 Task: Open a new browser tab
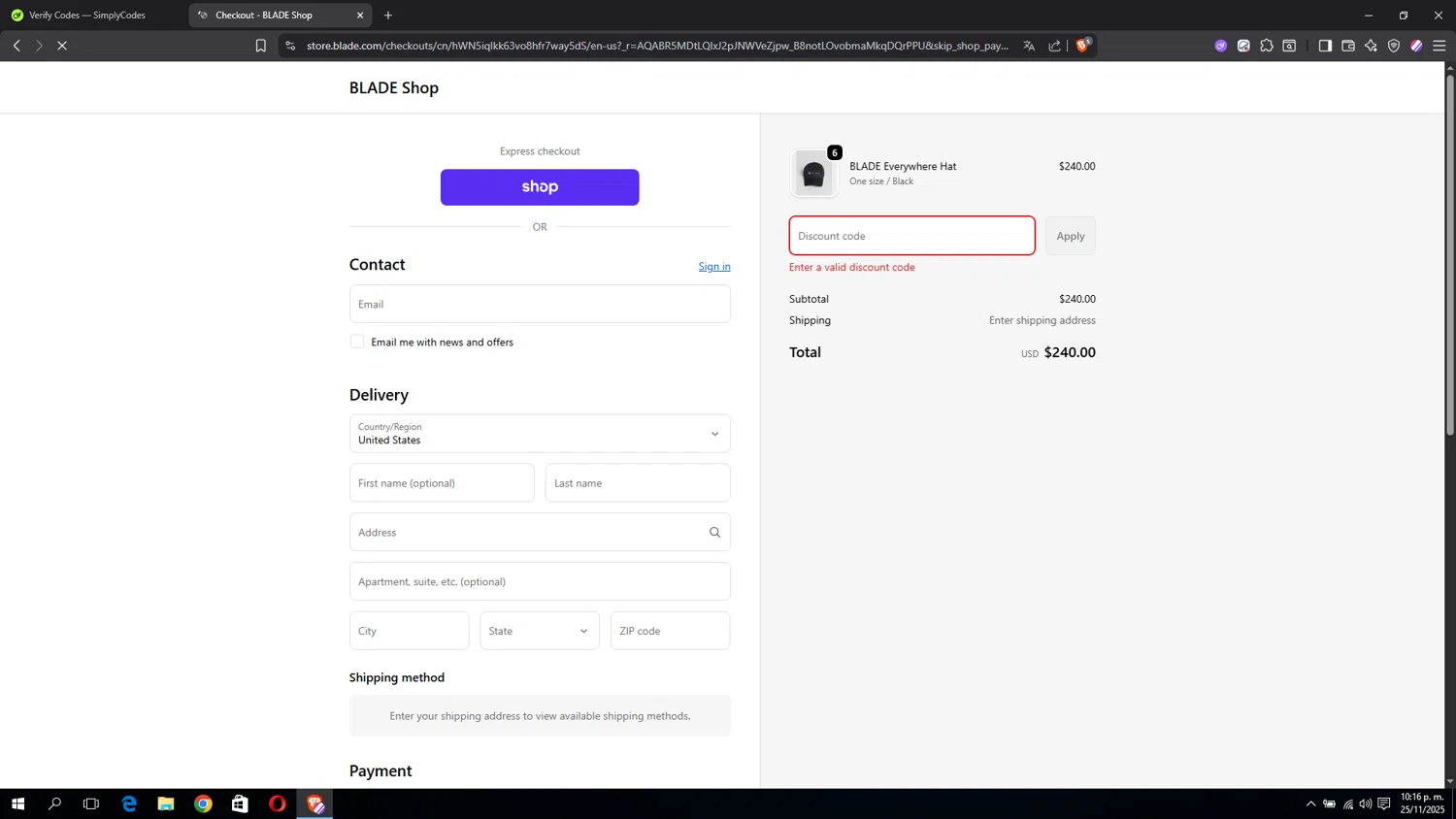(x=388, y=16)
